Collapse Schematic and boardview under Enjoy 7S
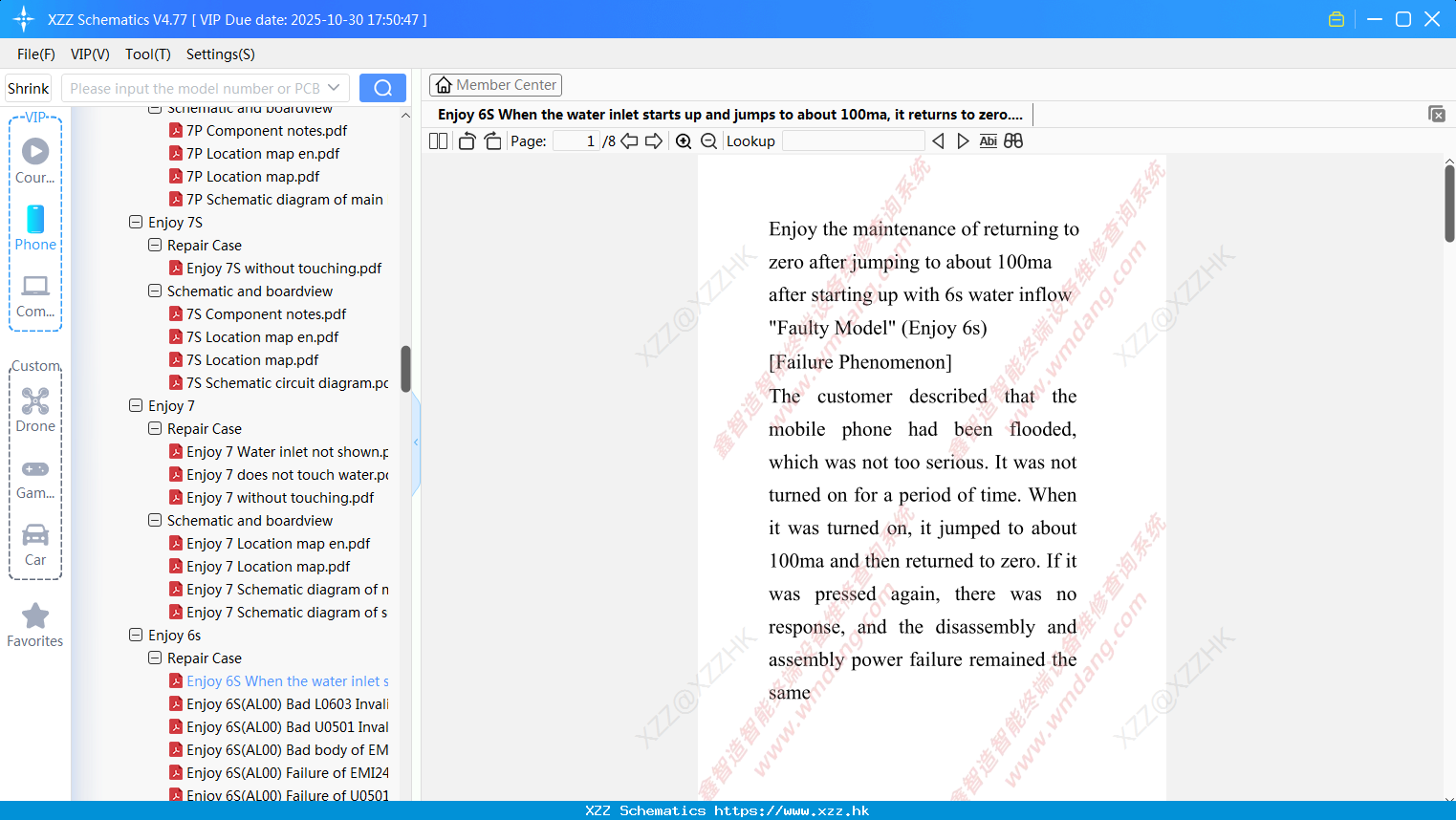This screenshot has height=820, width=1456. pyautogui.click(x=155, y=291)
